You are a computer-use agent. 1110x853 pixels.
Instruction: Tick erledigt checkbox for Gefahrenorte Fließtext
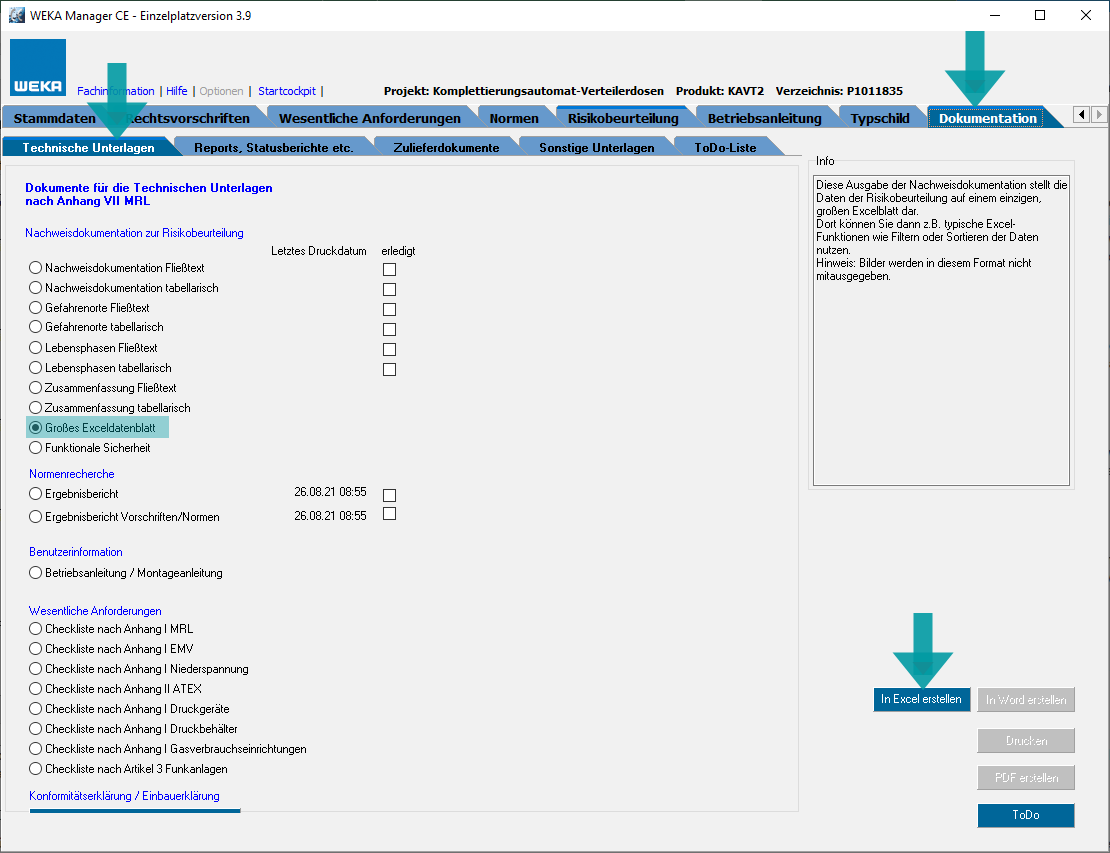click(x=390, y=309)
